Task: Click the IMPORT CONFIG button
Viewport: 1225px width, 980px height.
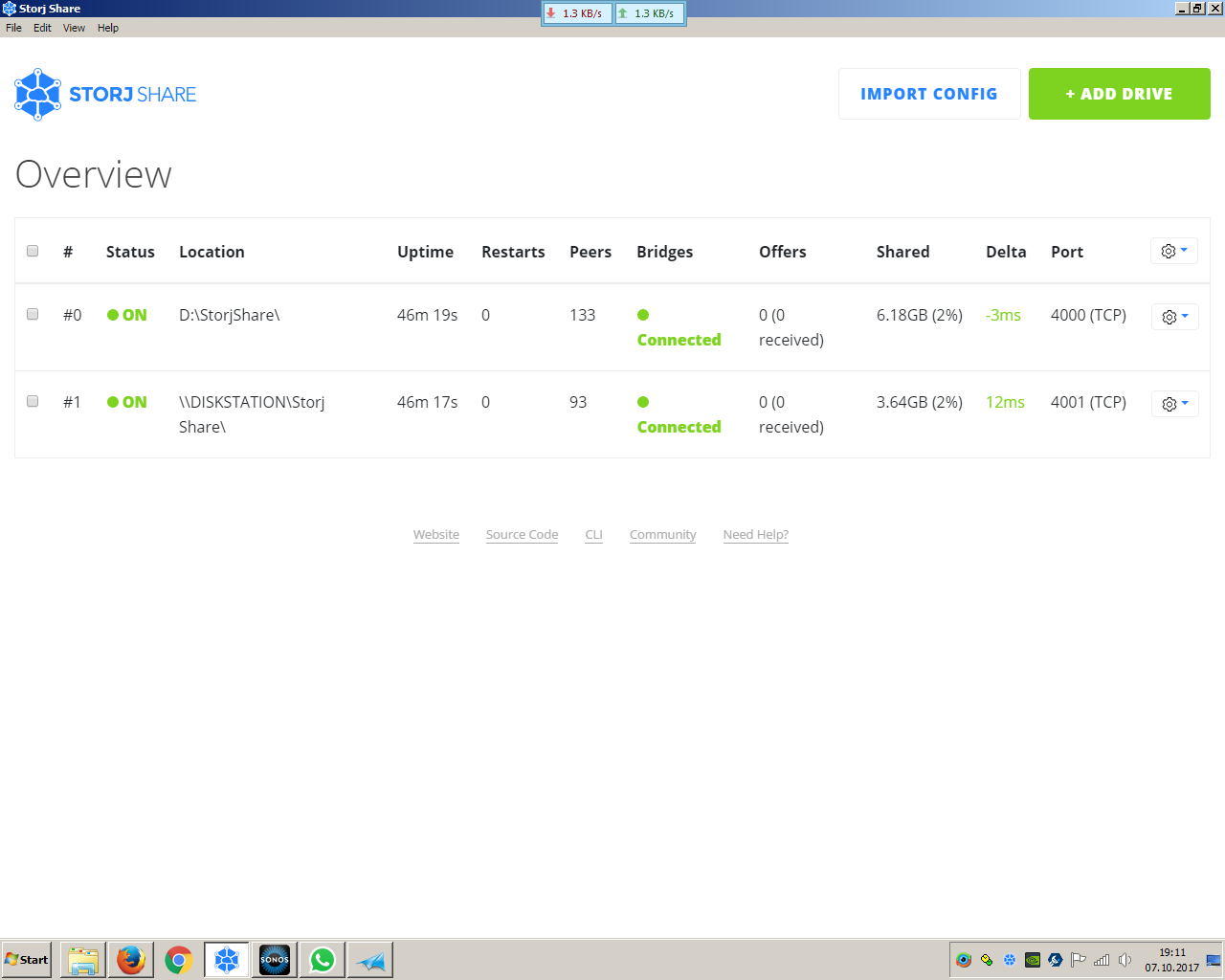Action: [929, 94]
